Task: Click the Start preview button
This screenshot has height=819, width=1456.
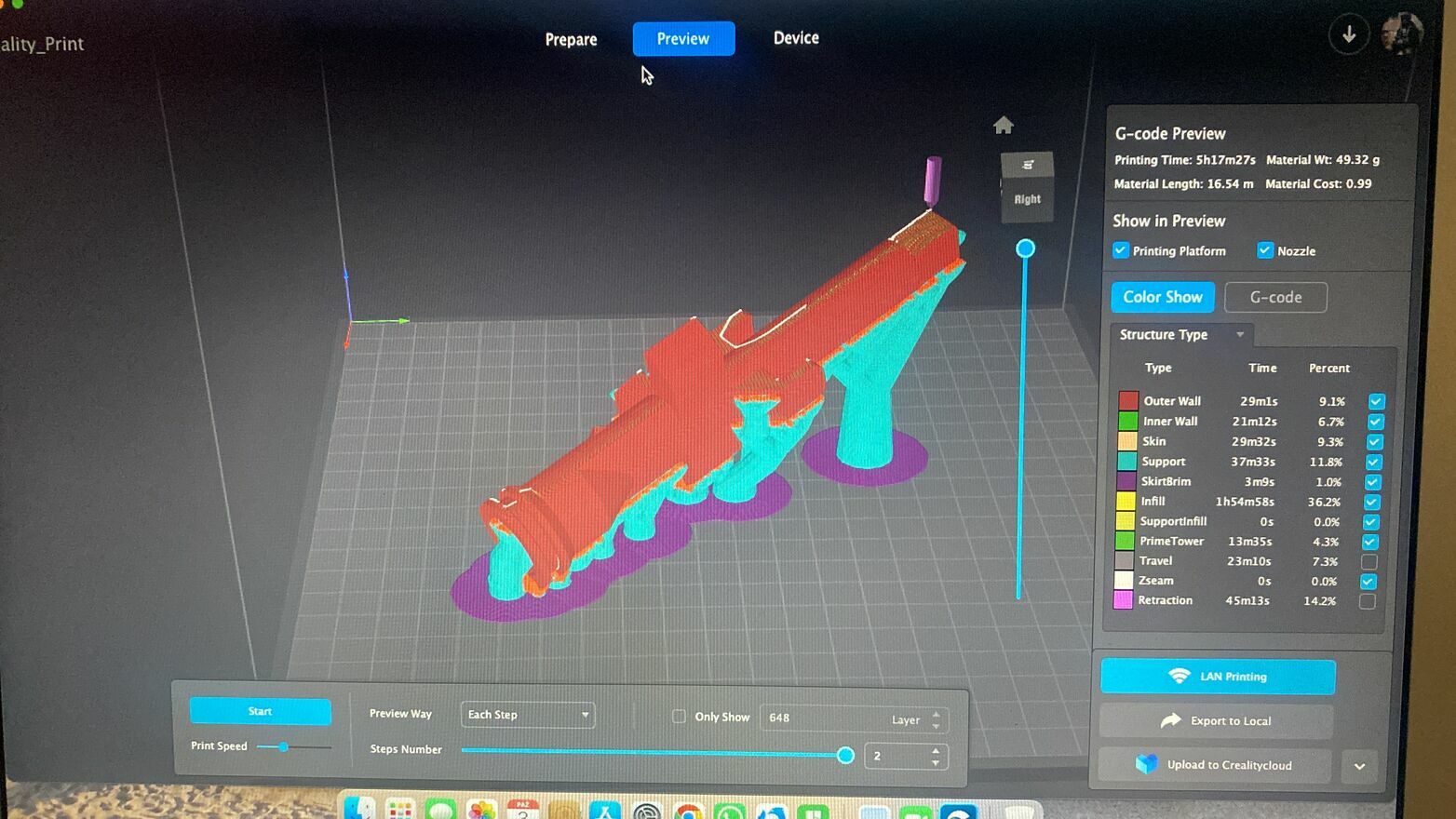Action: pos(260,711)
